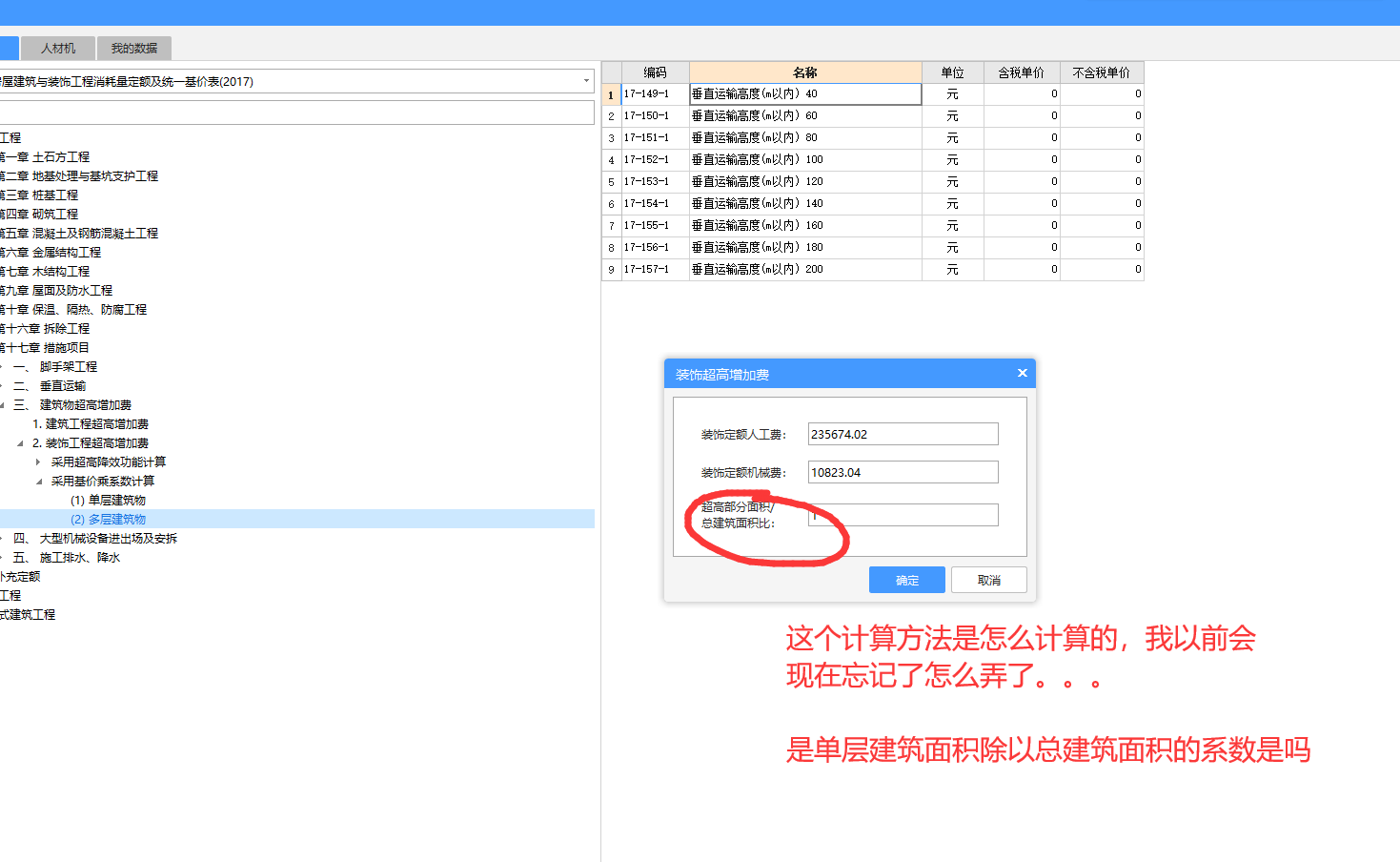Expand the 采用超高降效功能计算 tree node
Image resolution: width=1400 pixels, height=862 pixels.
[x=38, y=462]
